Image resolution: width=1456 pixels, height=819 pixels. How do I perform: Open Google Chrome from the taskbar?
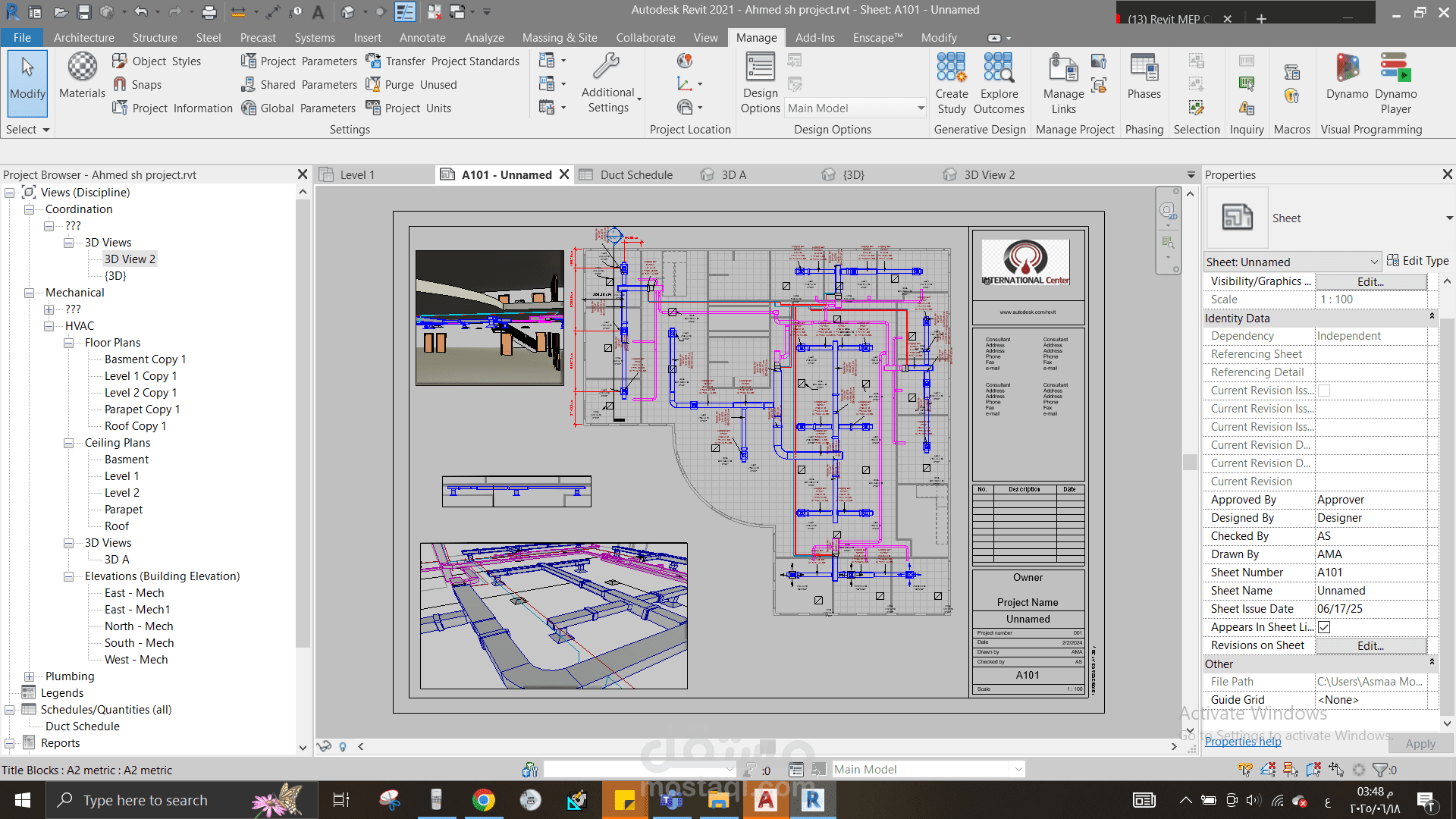(483, 800)
